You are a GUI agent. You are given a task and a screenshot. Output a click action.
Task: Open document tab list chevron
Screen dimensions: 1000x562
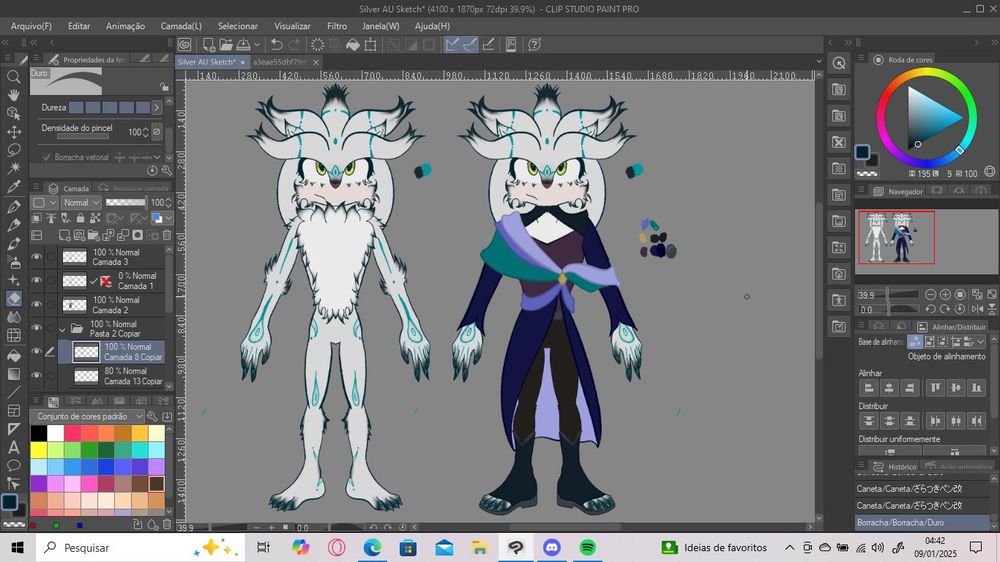pos(819,62)
